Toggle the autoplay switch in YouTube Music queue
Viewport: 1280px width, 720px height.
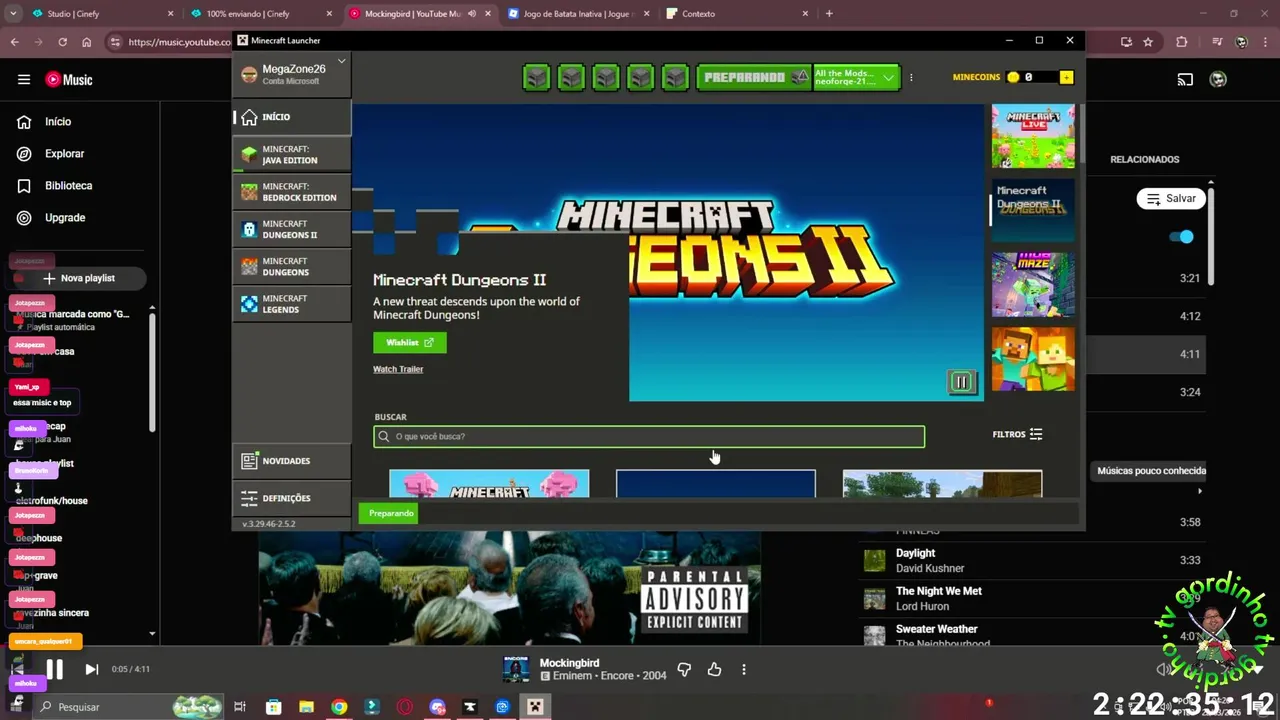tap(1181, 237)
